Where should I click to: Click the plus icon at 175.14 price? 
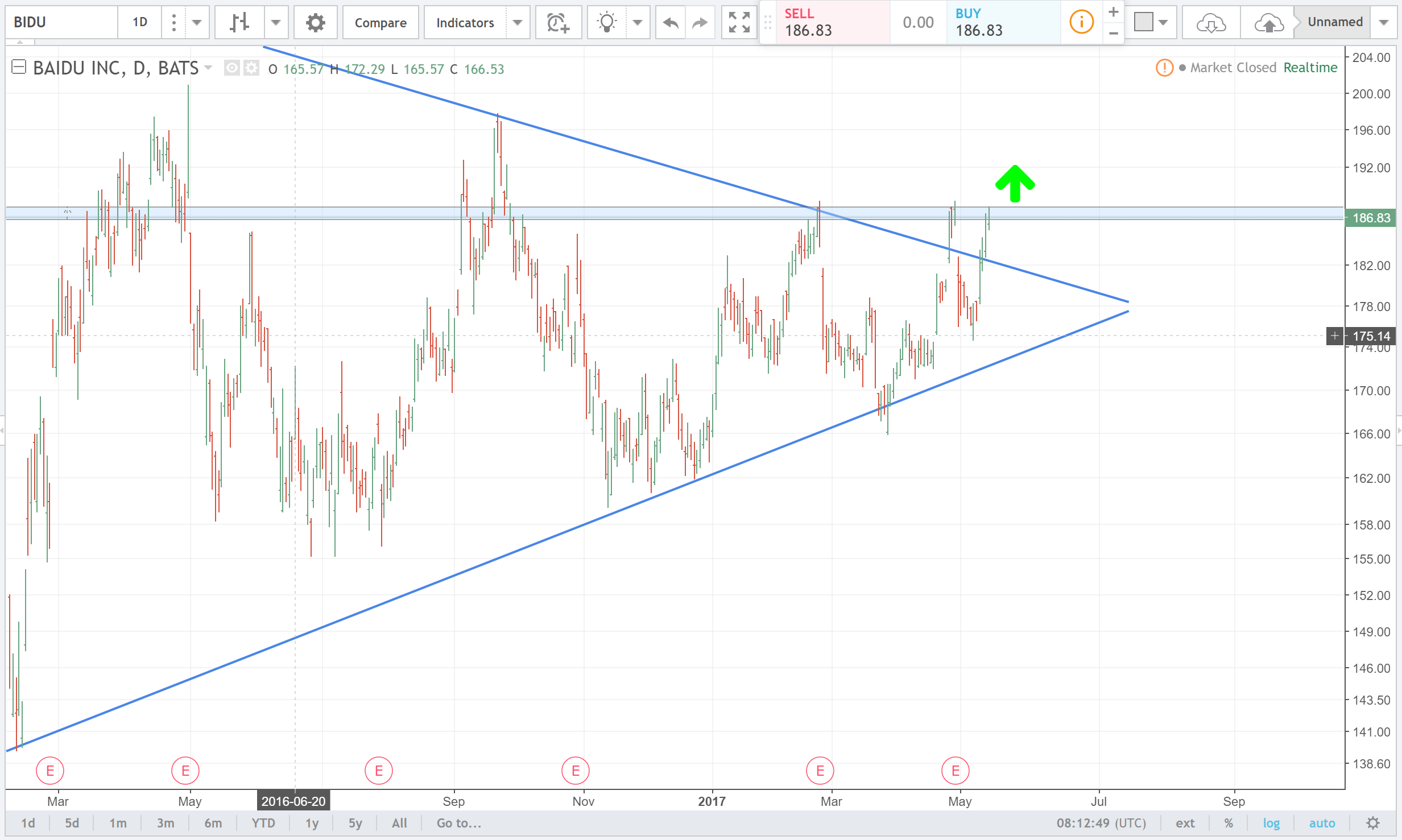pos(1334,336)
